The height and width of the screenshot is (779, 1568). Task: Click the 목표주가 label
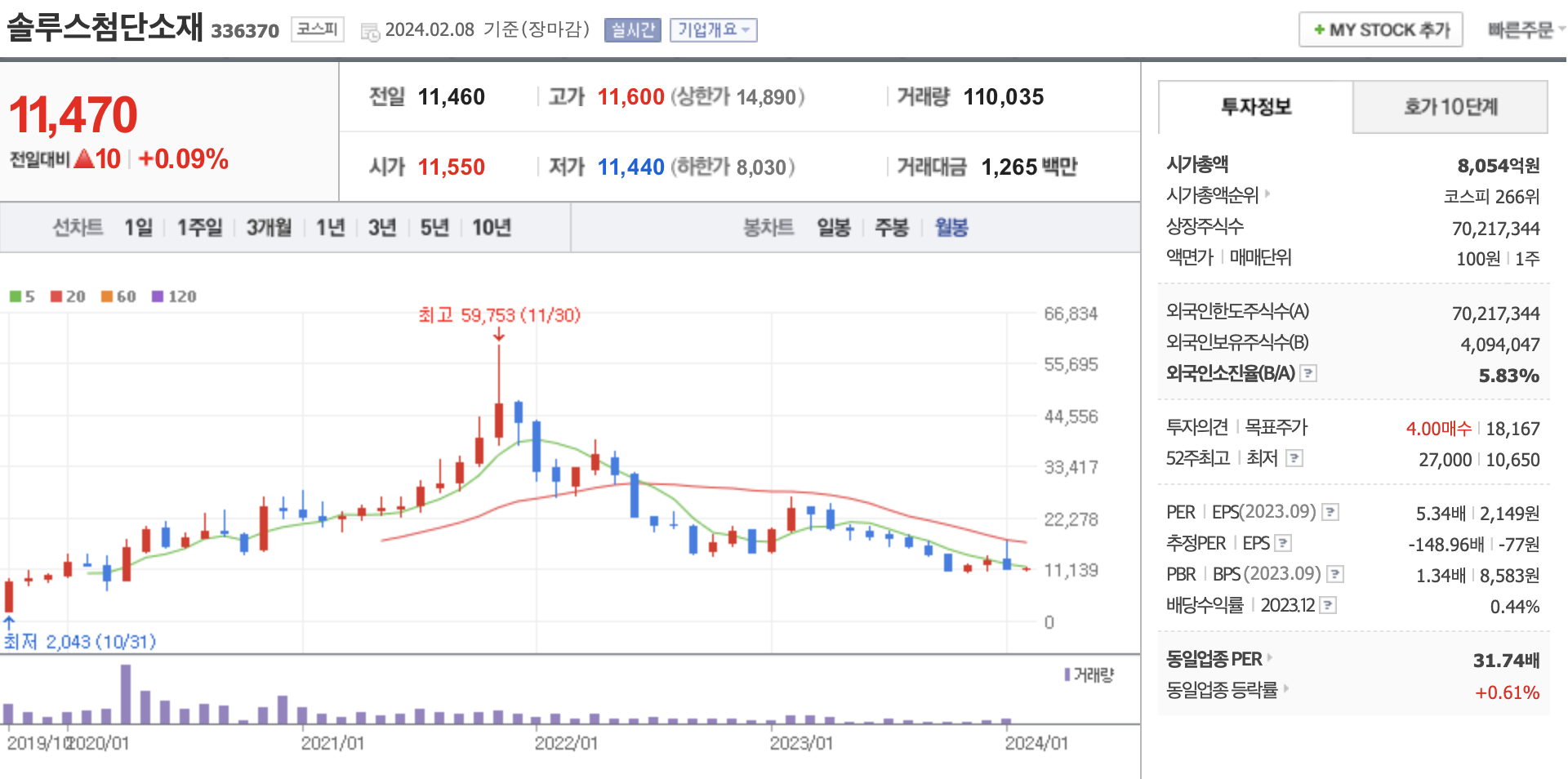(x=1276, y=427)
